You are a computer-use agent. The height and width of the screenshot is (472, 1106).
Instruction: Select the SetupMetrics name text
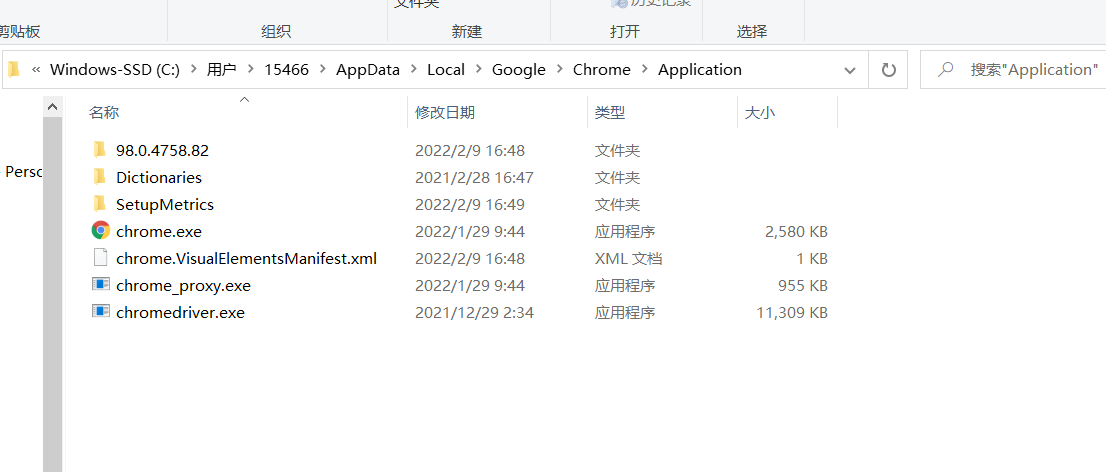coord(165,205)
